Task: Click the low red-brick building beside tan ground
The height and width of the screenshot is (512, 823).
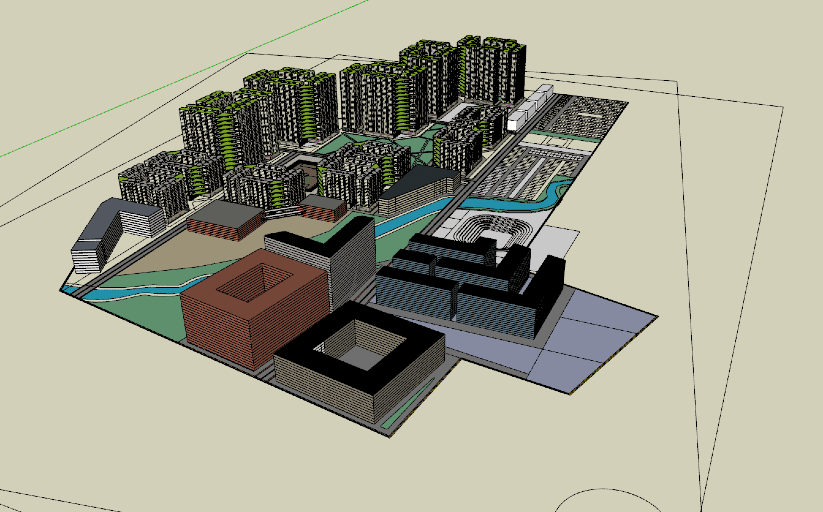Action: click(x=226, y=220)
